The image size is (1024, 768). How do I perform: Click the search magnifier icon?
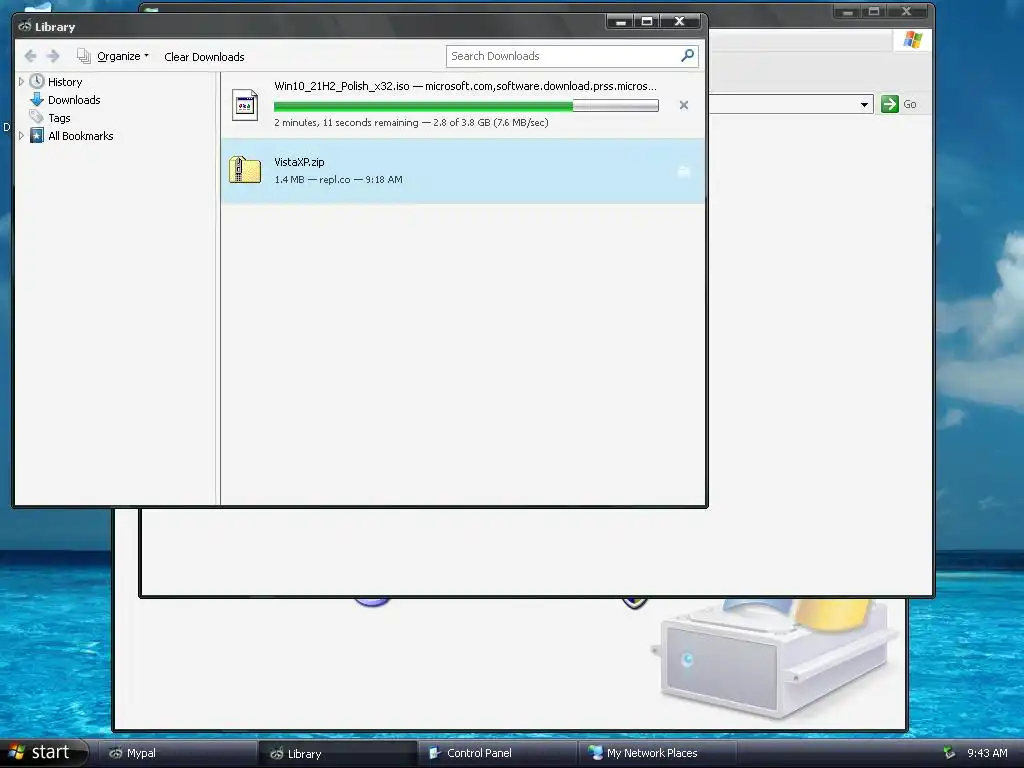687,56
